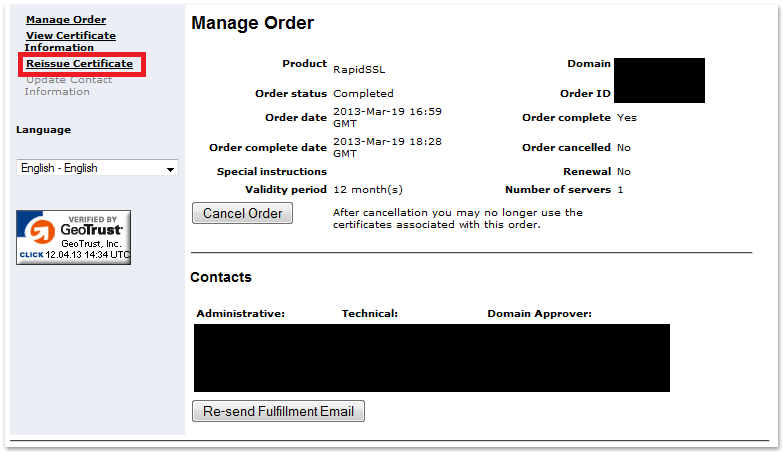Click the 18:28 GMT order complete date
This screenshot has width=783, height=452.
387,147
